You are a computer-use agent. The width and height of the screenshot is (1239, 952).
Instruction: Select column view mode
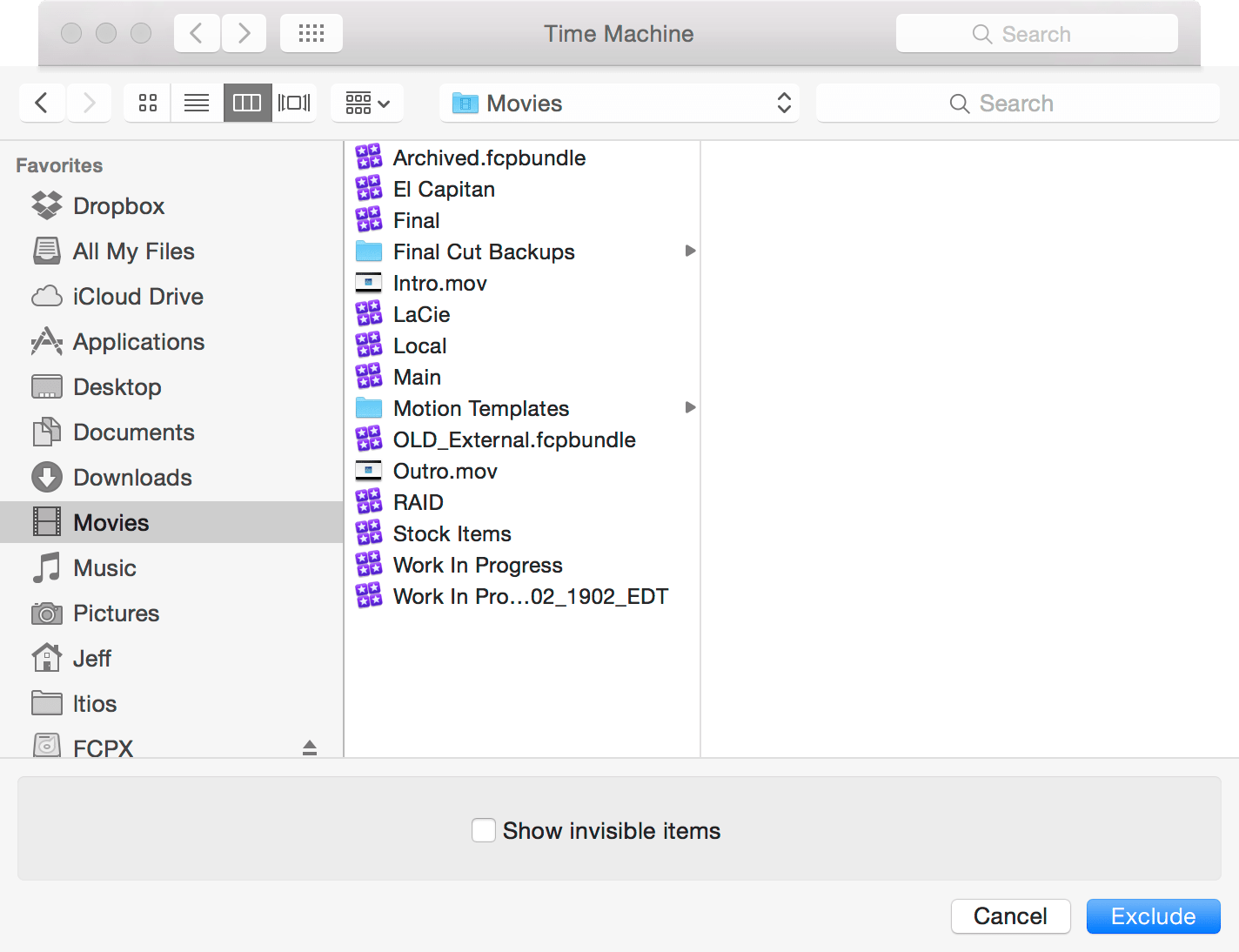click(247, 102)
